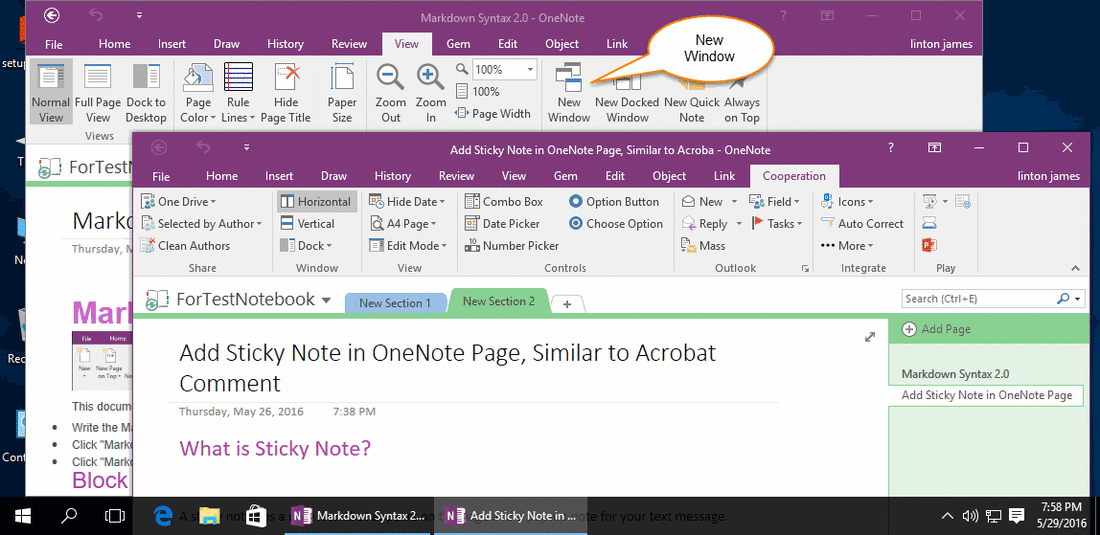1100x535 pixels.
Task: Select New Section 1 tab
Action: coord(395,303)
